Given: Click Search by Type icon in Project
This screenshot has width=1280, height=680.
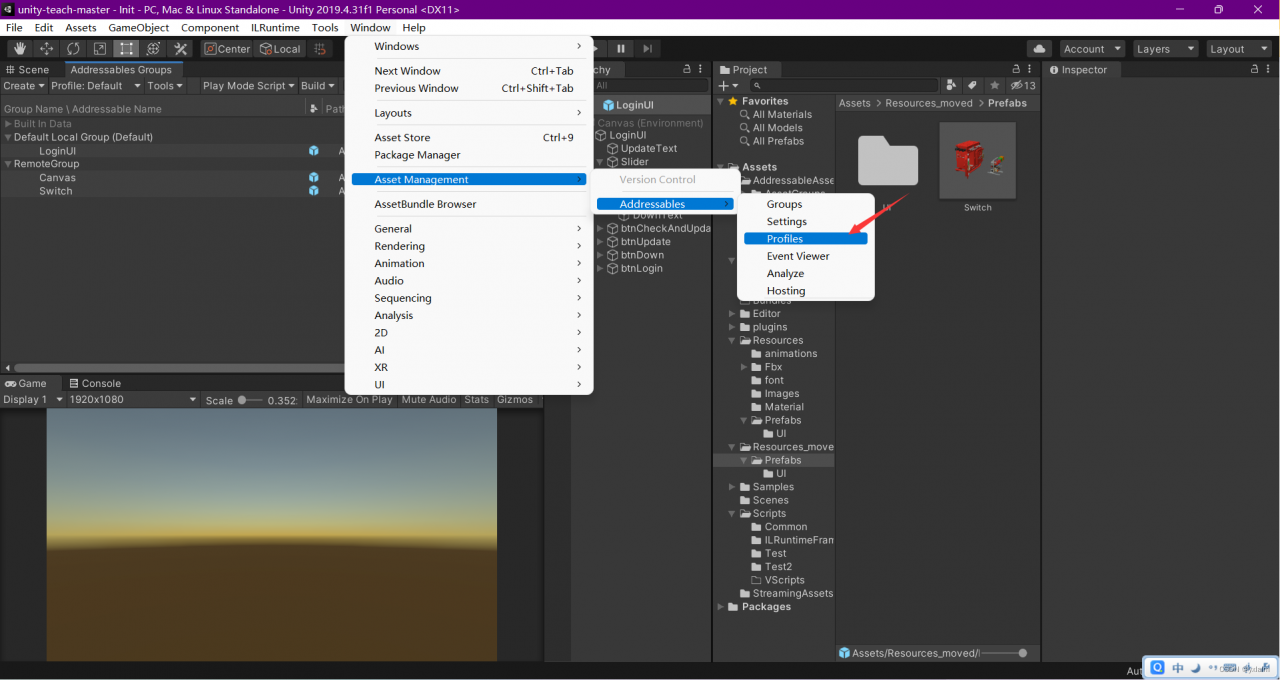Looking at the screenshot, I should pyautogui.click(x=951, y=86).
